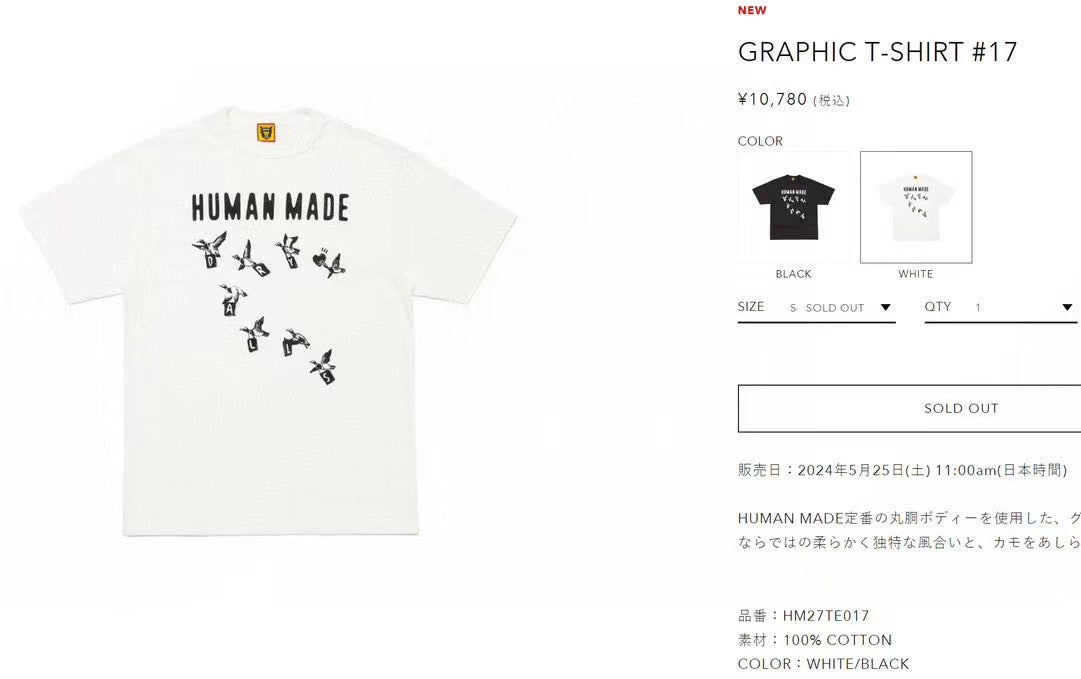This screenshot has height=679, width=1081.
Task: Click the BLACK color label text
Action: (x=794, y=274)
